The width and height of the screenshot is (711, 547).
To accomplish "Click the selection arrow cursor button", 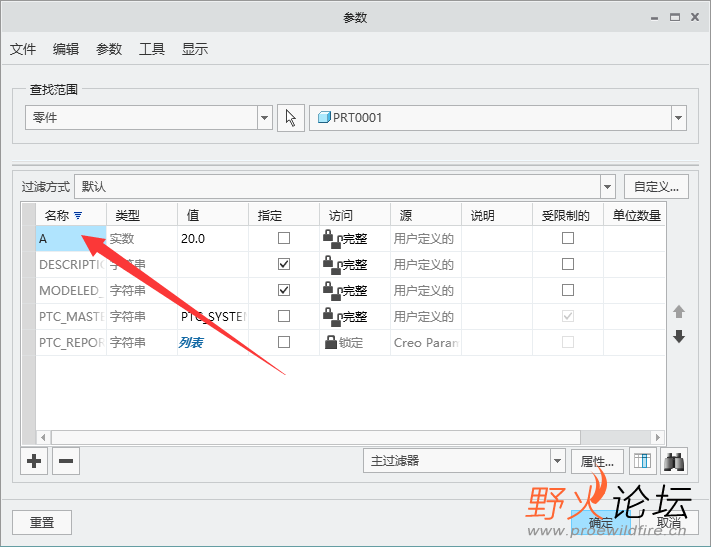I will pos(291,118).
